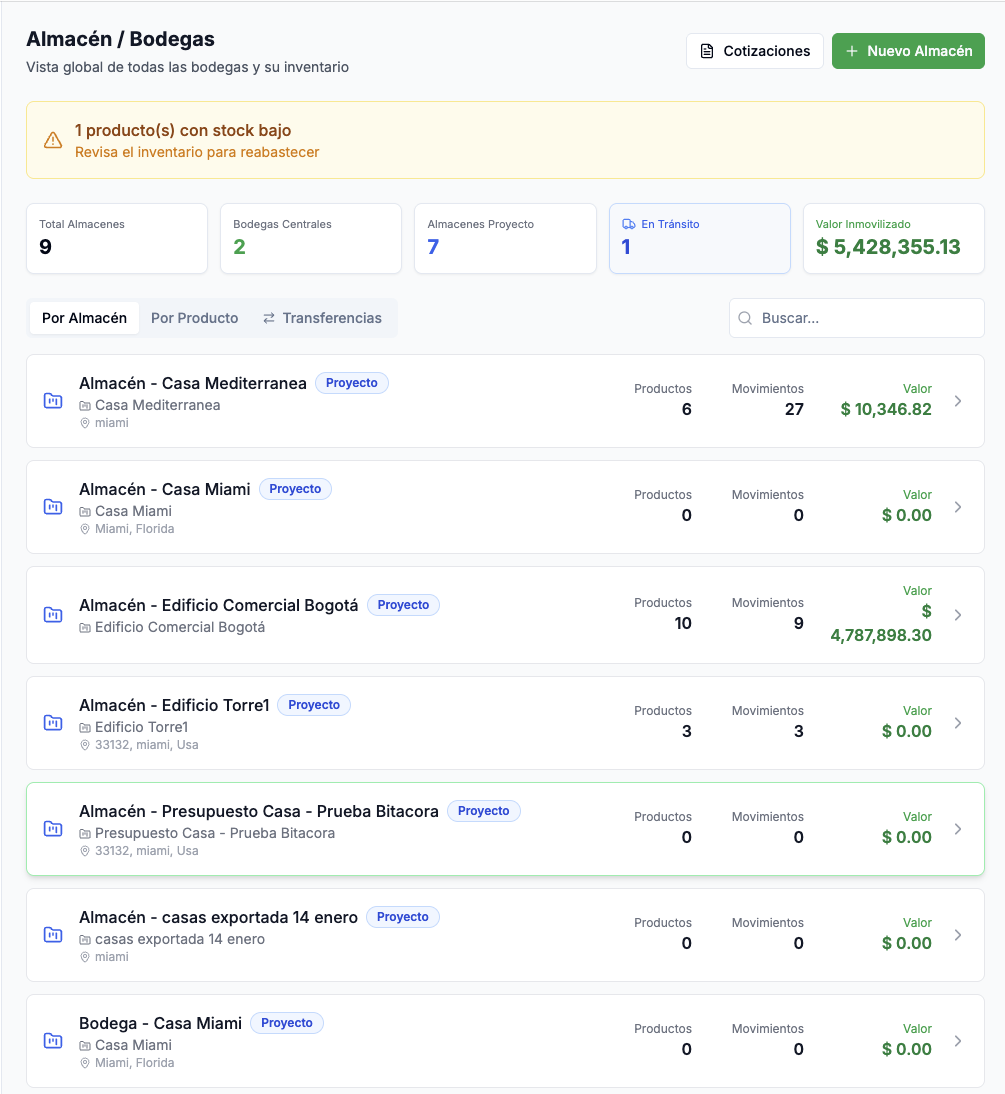Viewport: 1005px width, 1094px height.
Task: Click the Proyecto badge on Edificio Comercial Bogotá
Action: point(403,605)
